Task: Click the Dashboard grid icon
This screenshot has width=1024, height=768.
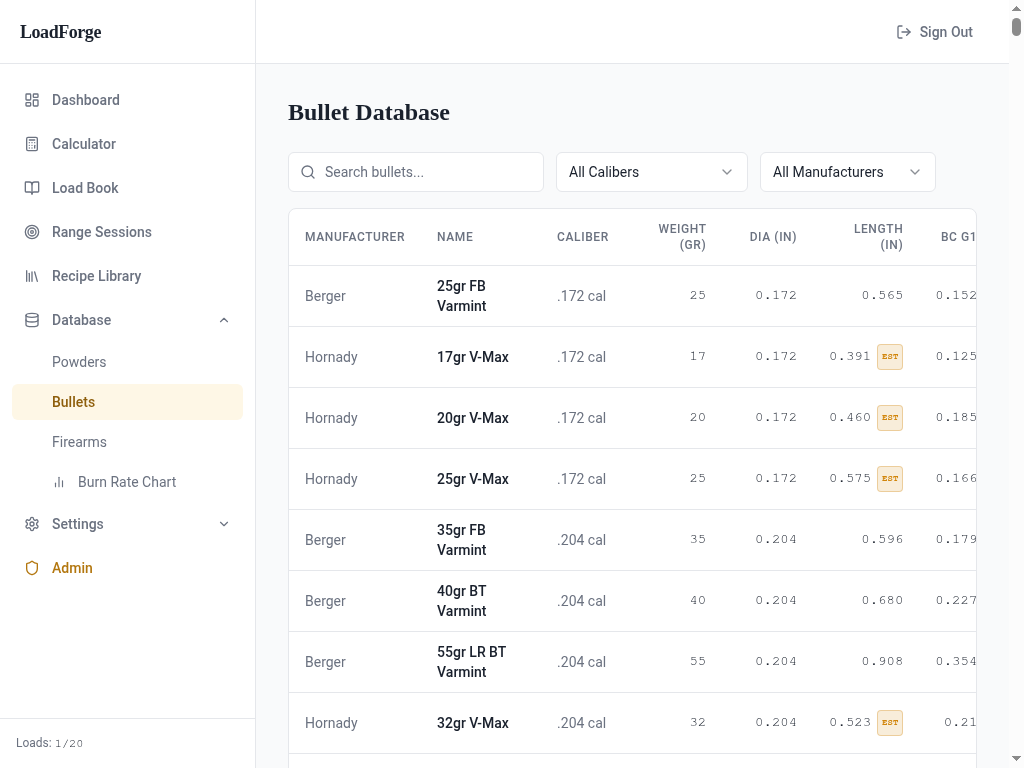Action: click(x=32, y=100)
